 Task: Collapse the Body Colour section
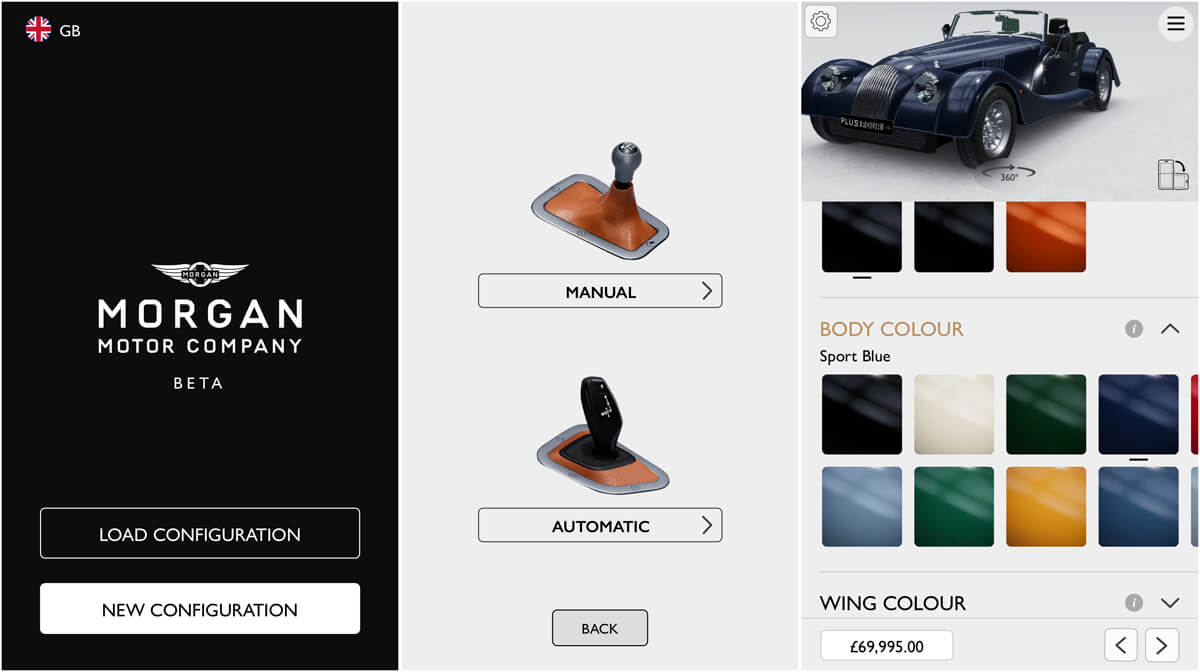pos(1170,328)
